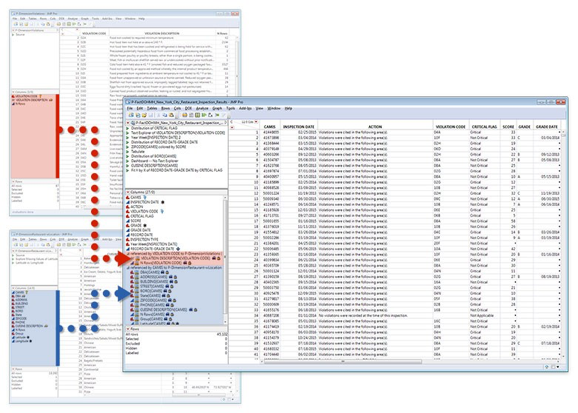The image size is (578, 413).
Task: Select 'DBA[CAMIS]' in the Columns list
Action: tap(149, 272)
